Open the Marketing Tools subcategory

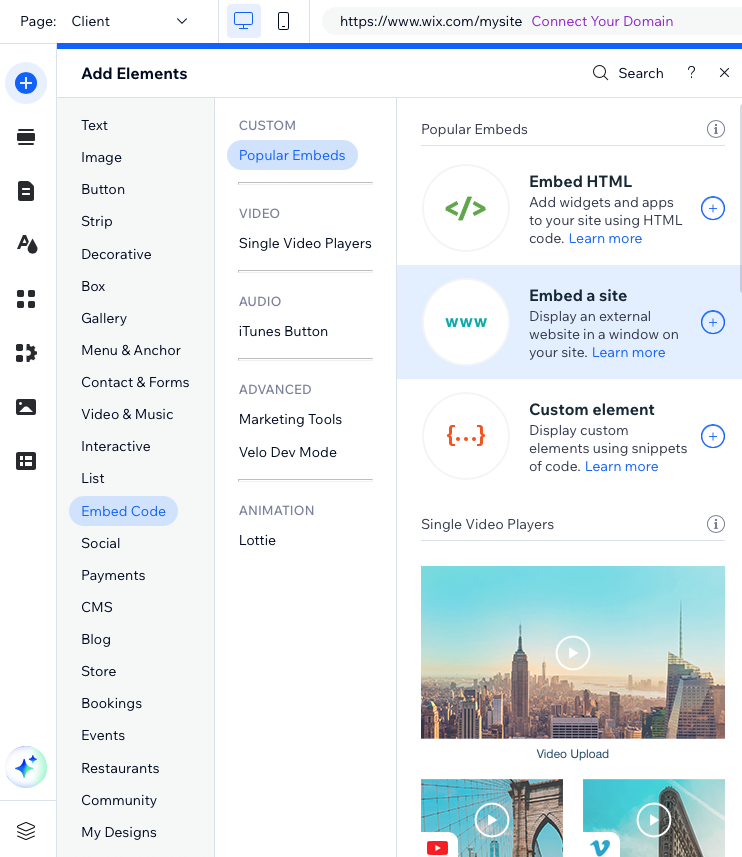pyautogui.click(x=290, y=419)
